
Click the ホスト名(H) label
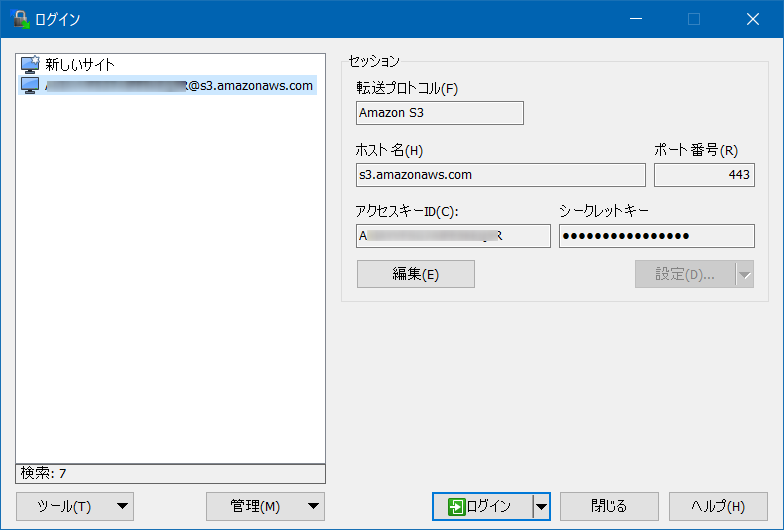click(x=389, y=150)
